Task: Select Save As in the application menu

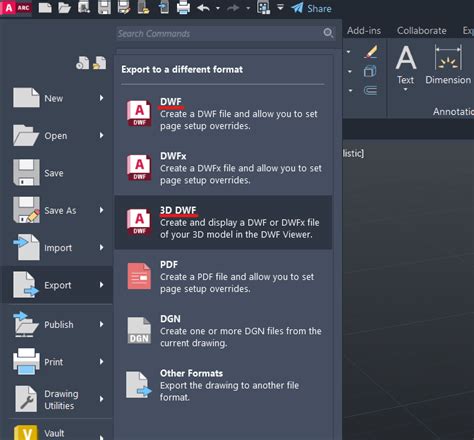Action: pos(58,210)
